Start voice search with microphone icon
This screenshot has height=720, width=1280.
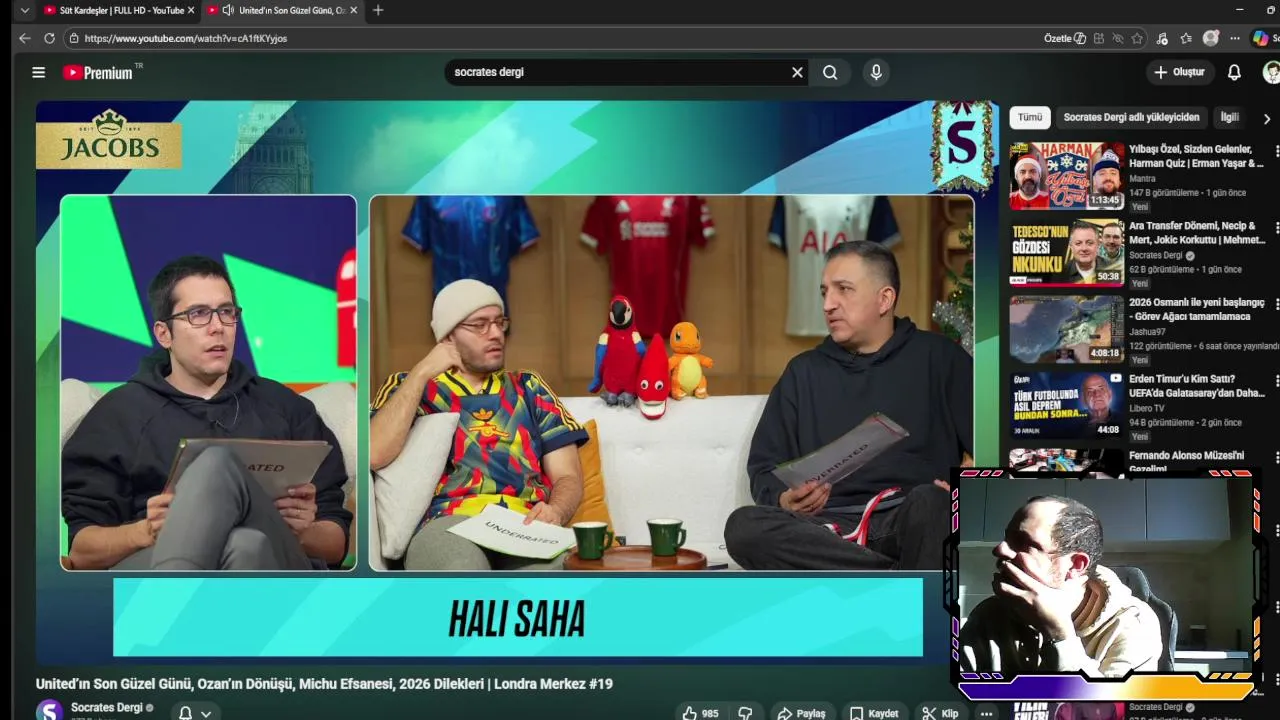pyautogui.click(x=876, y=72)
